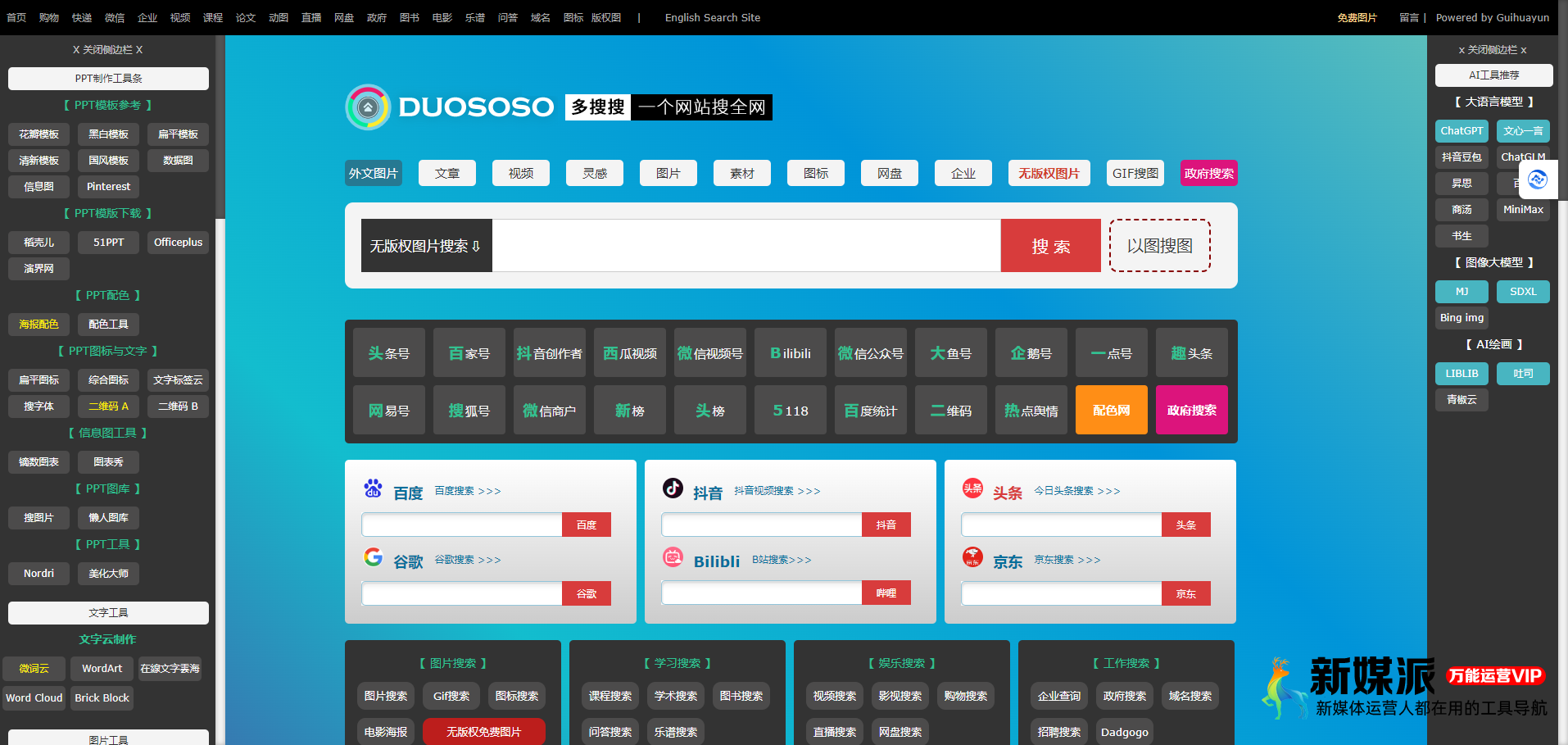Viewport: 1568px width, 745px height.
Task: Click the 文字工具 header button
Action: click(x=108, y=612)
